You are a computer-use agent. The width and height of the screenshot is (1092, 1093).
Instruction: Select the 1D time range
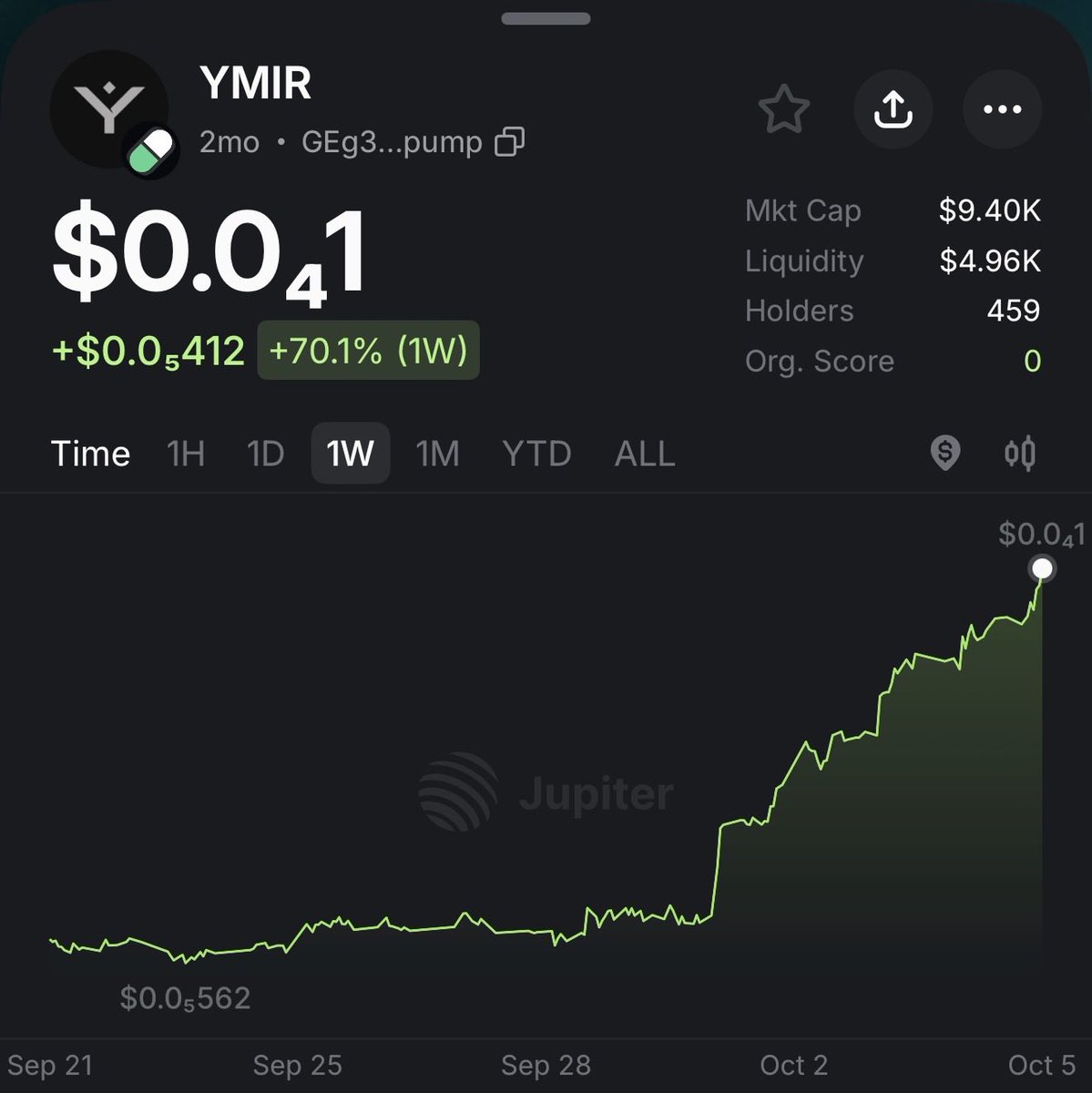click(266, 454)
